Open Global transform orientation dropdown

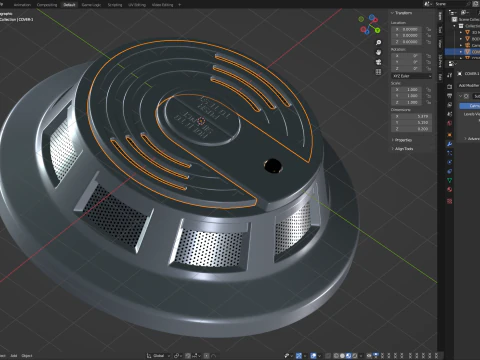[x=159, y=356]
